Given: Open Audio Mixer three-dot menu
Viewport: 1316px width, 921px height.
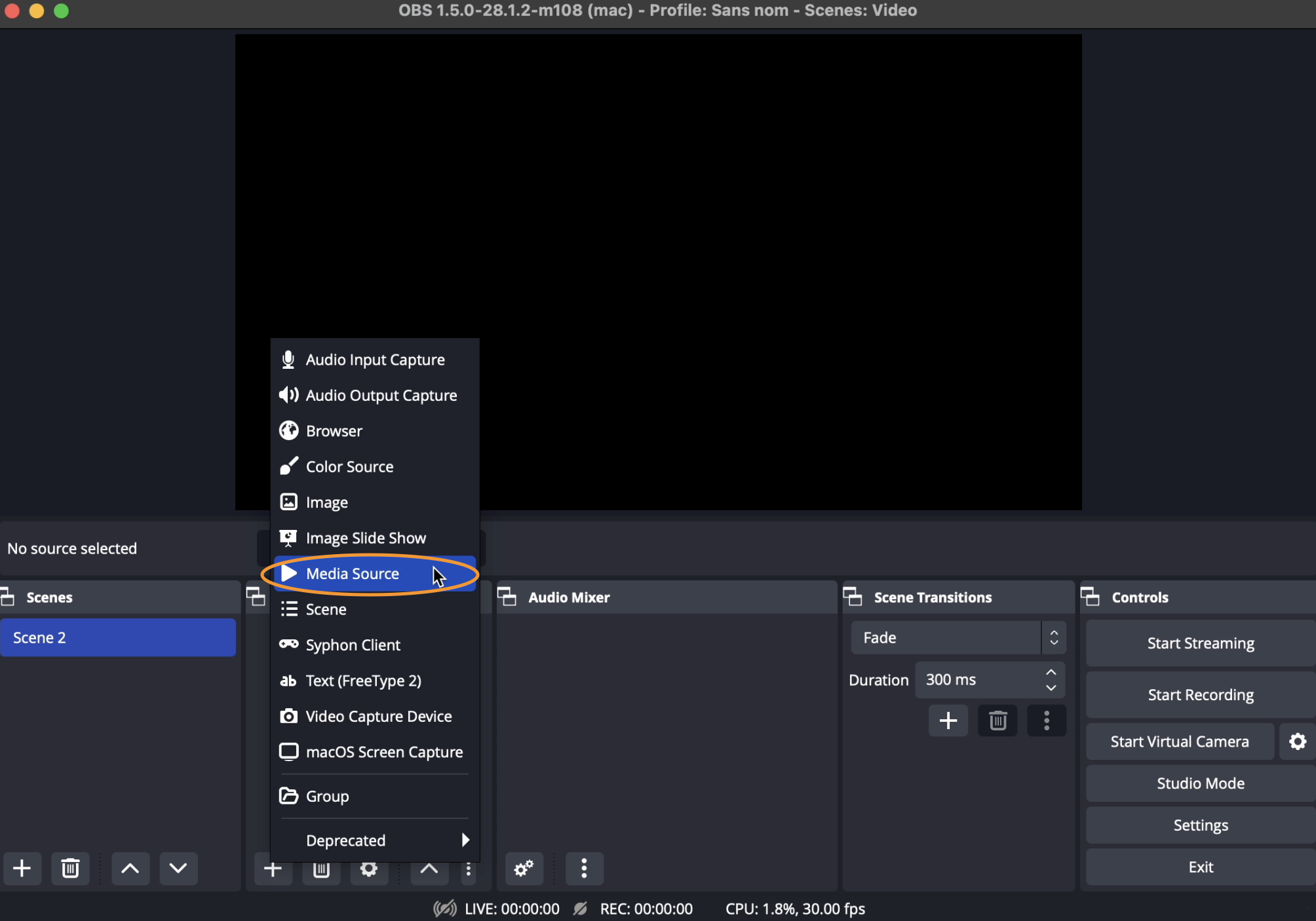Looking at the screenshot, I should 584,869.
